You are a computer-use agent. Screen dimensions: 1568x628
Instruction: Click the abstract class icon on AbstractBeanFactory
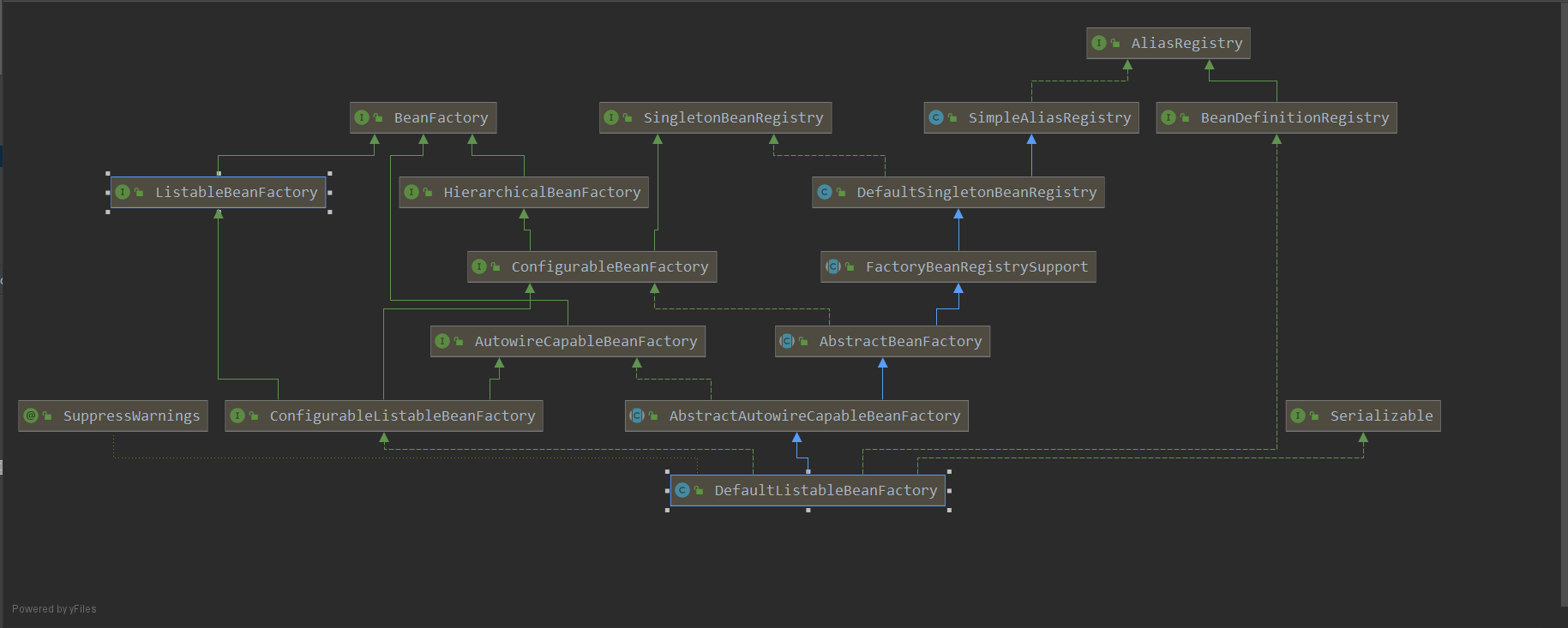pos(787,341)
